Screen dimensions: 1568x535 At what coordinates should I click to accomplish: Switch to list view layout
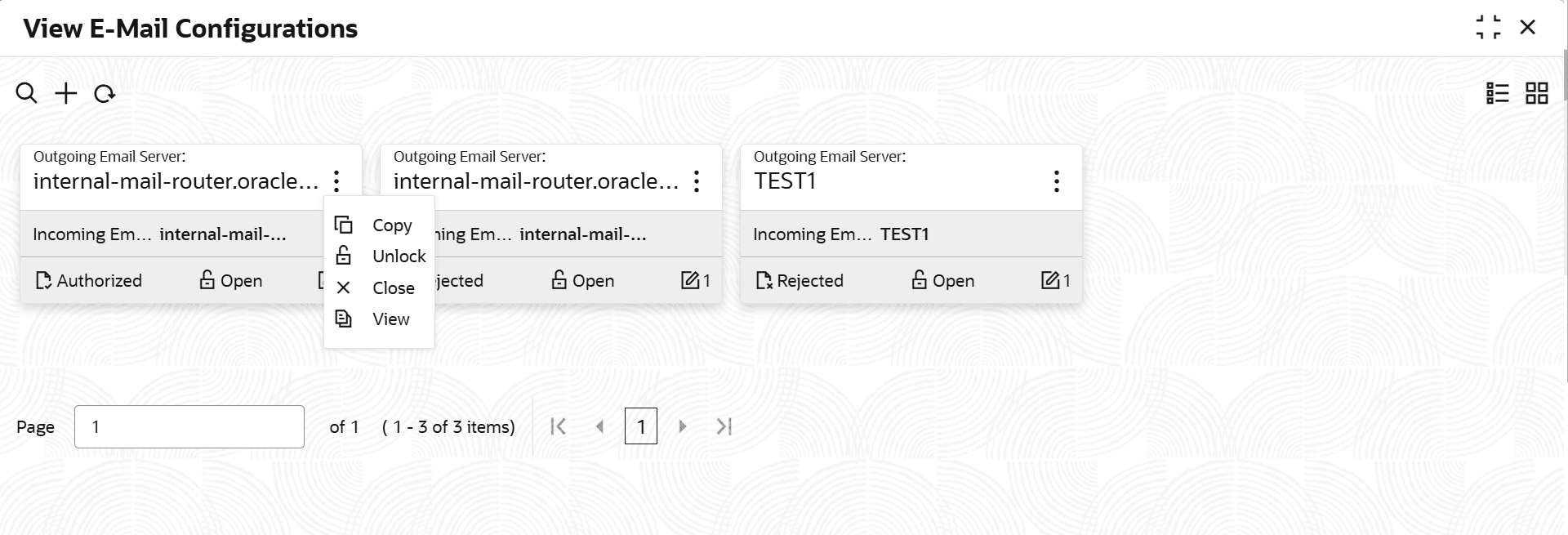pos(1497,94)
